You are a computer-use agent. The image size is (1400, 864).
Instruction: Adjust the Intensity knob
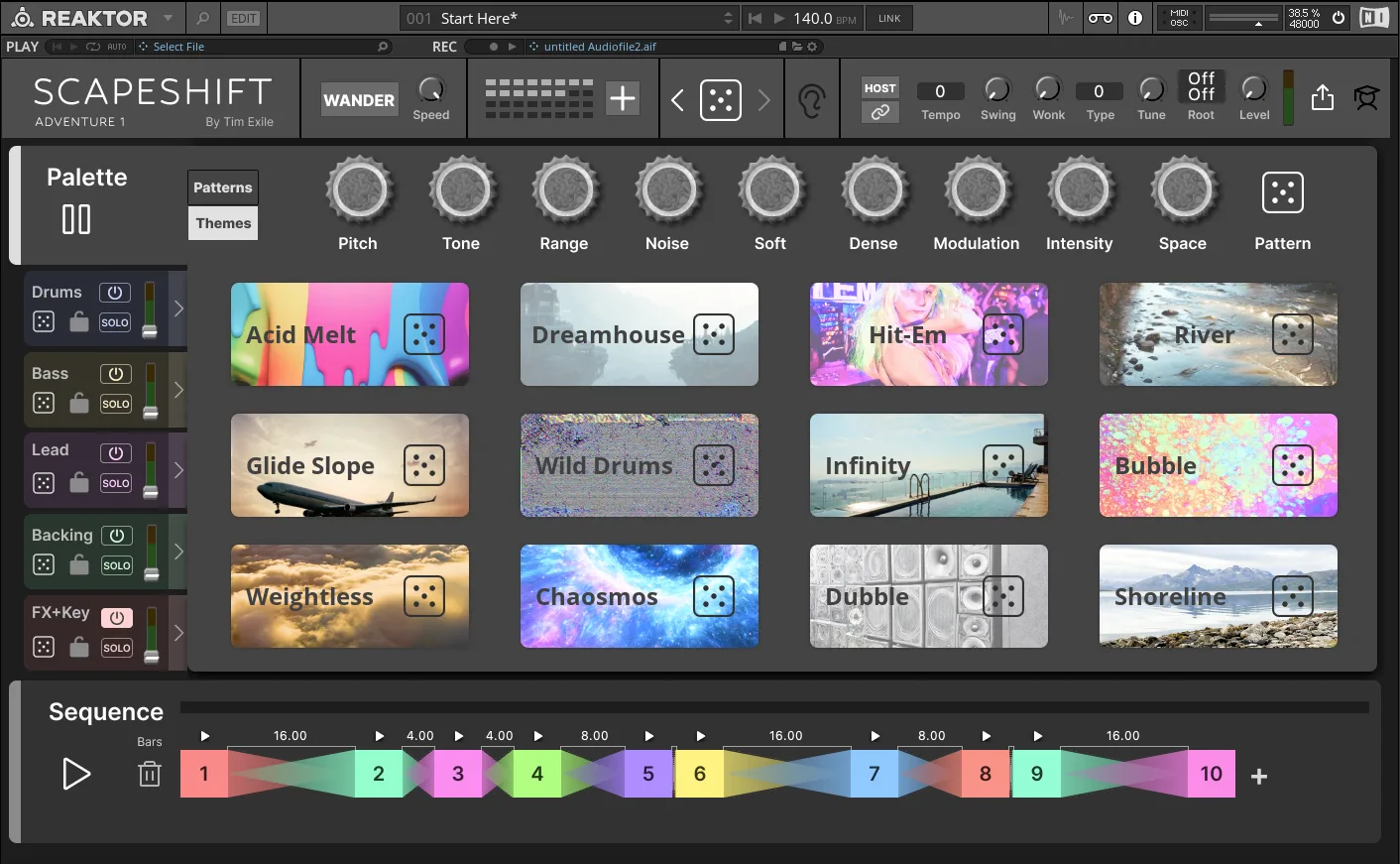coord(1082,191)
